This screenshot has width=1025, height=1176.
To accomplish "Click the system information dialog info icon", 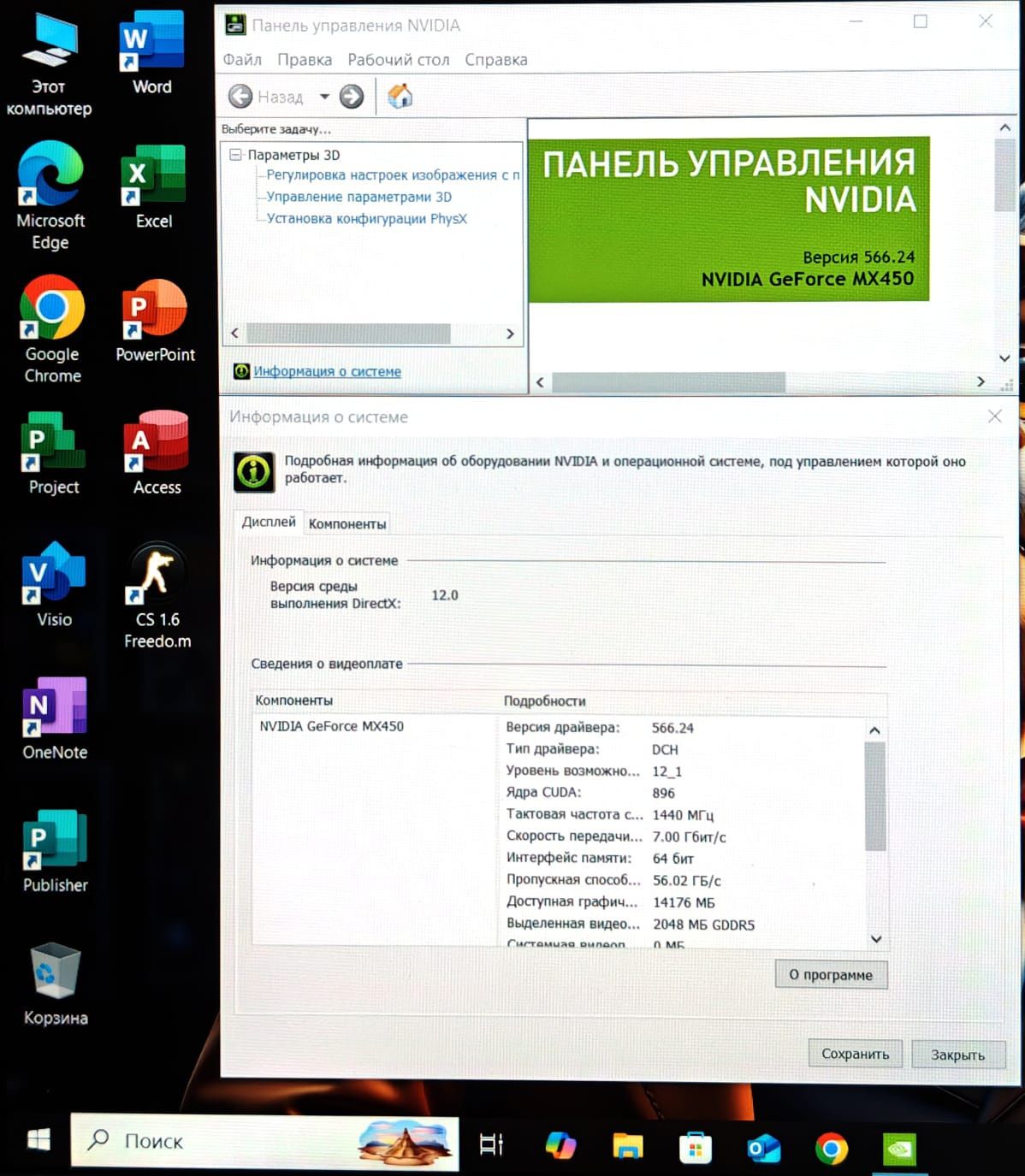I will click(254, 471).
